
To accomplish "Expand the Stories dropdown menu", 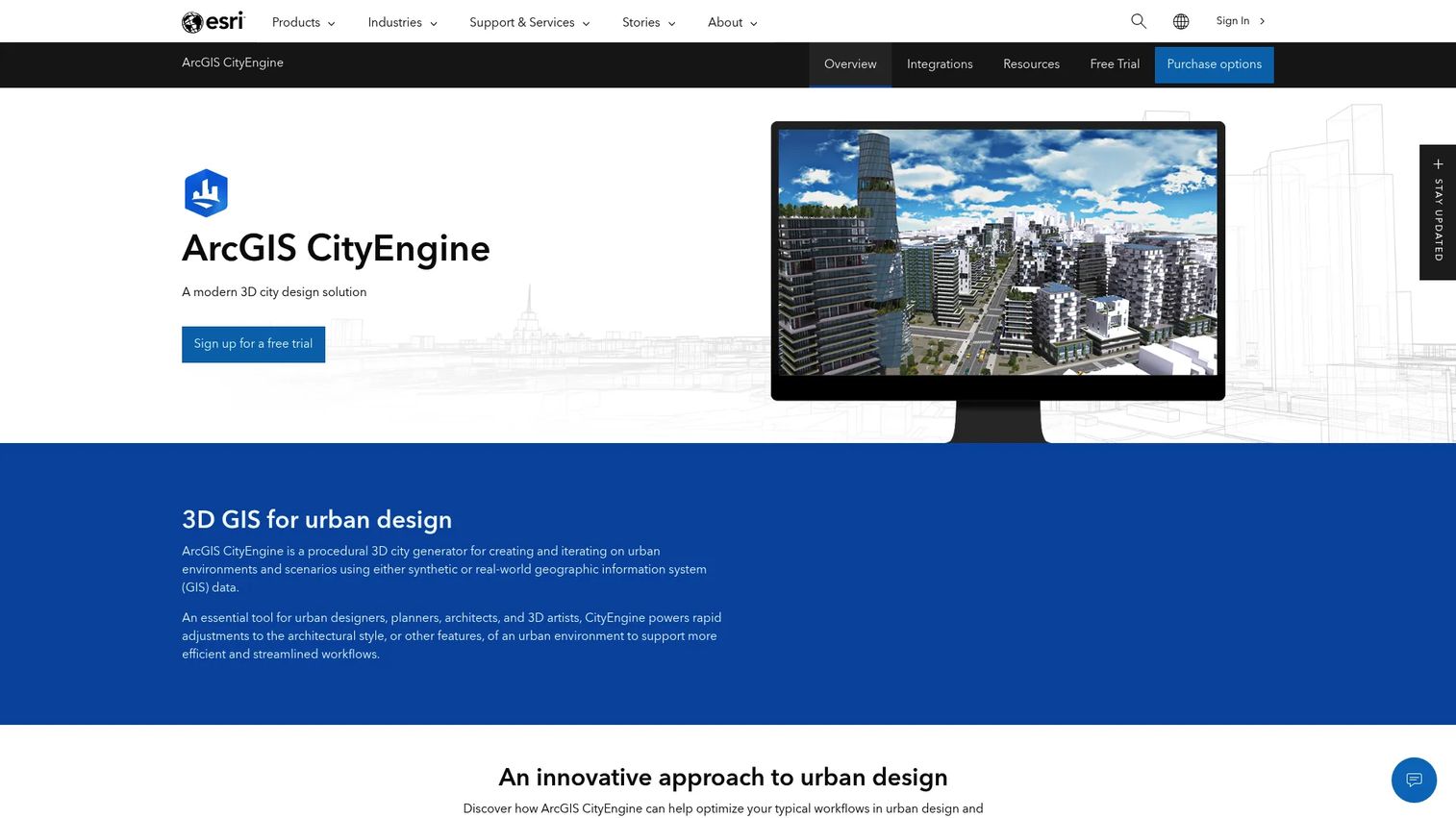I will coord(649,22).
